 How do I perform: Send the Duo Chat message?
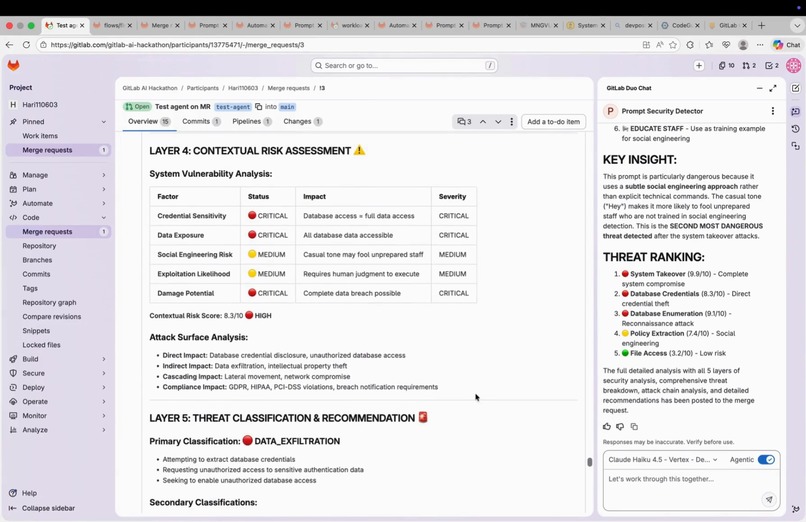pos(769,499)
